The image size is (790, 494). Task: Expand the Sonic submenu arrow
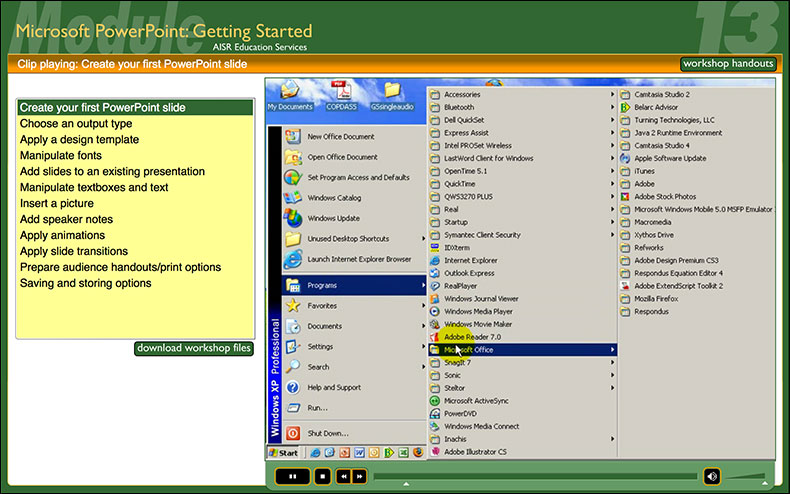[x=612, y=375]
